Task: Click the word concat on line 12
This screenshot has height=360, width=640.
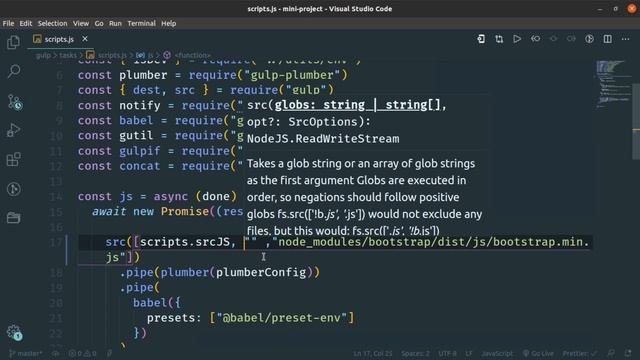Action: [140, 166]
